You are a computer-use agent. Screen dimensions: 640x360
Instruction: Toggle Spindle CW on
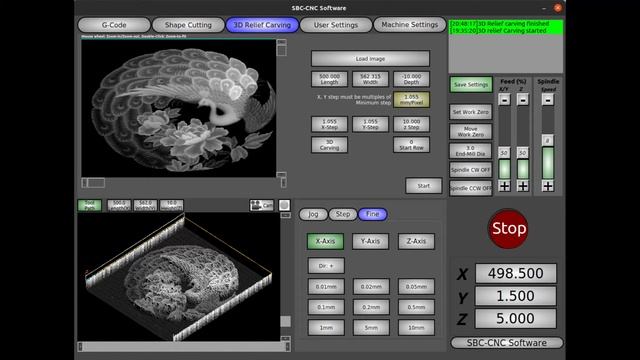pyautogui.click(x=471, y=170)
